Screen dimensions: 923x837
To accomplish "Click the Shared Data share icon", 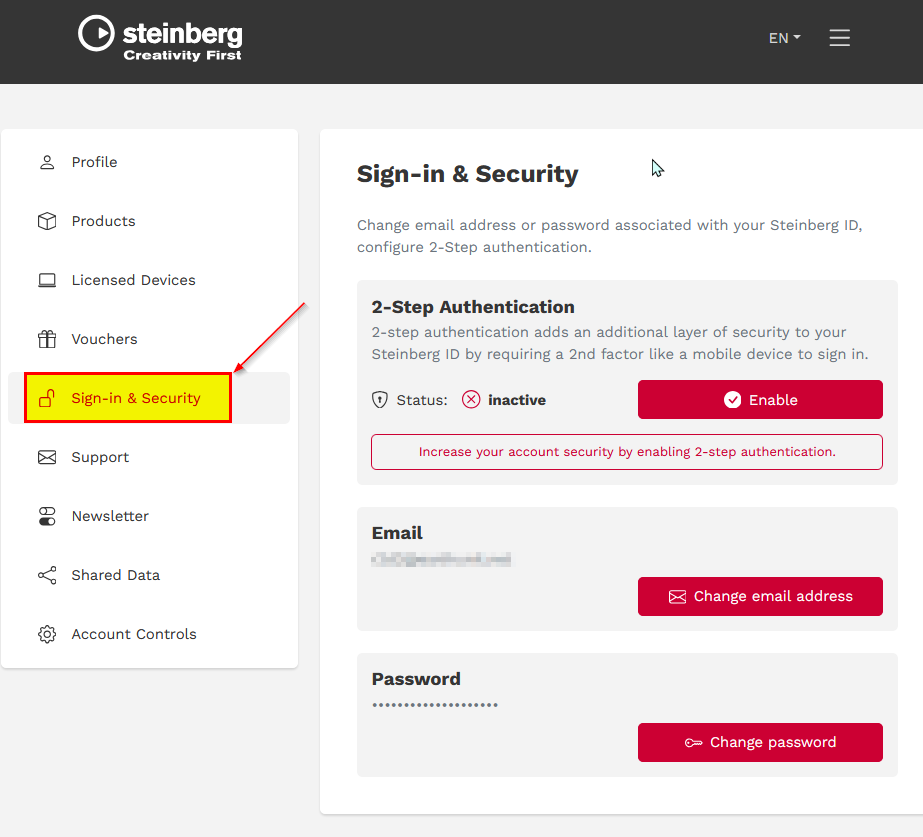I will [x=47, y=575].
